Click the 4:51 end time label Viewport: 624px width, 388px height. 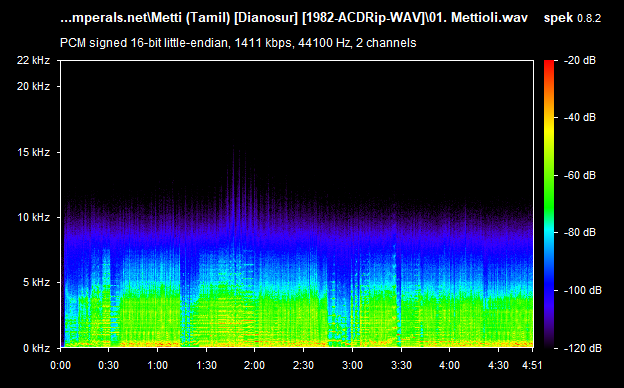532,365
